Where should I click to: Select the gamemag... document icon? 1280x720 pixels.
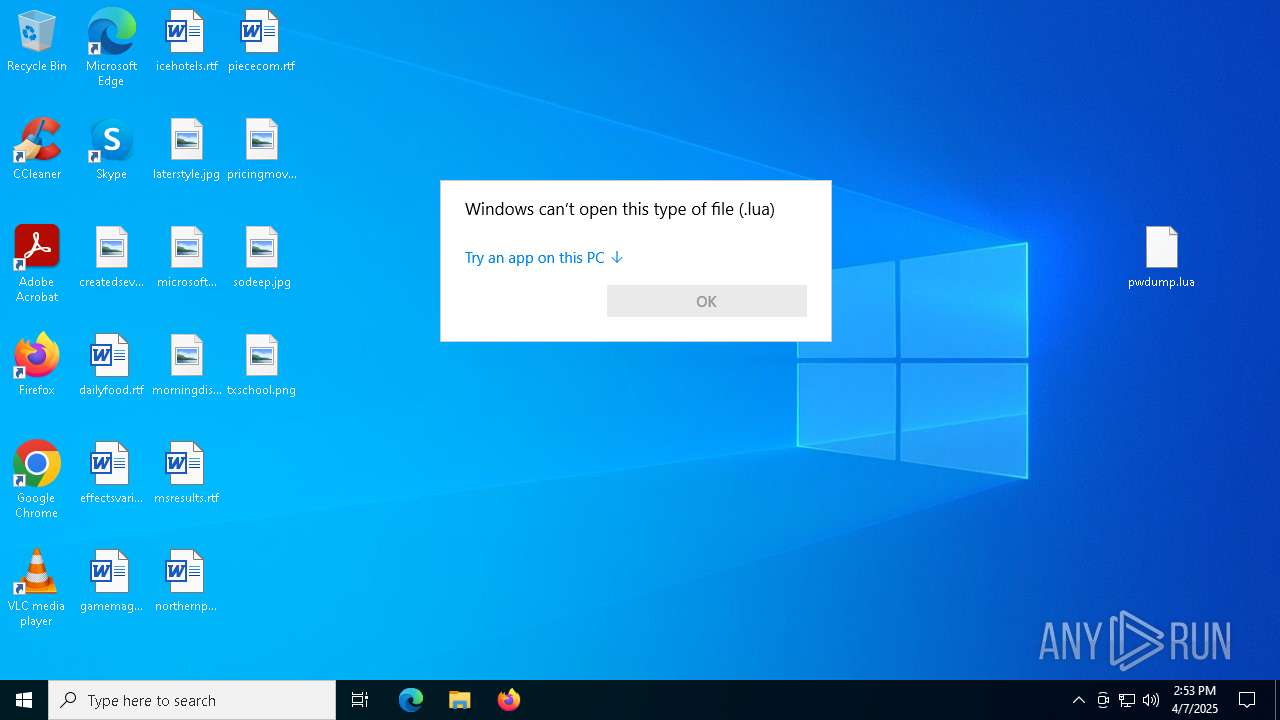point(111,582)
